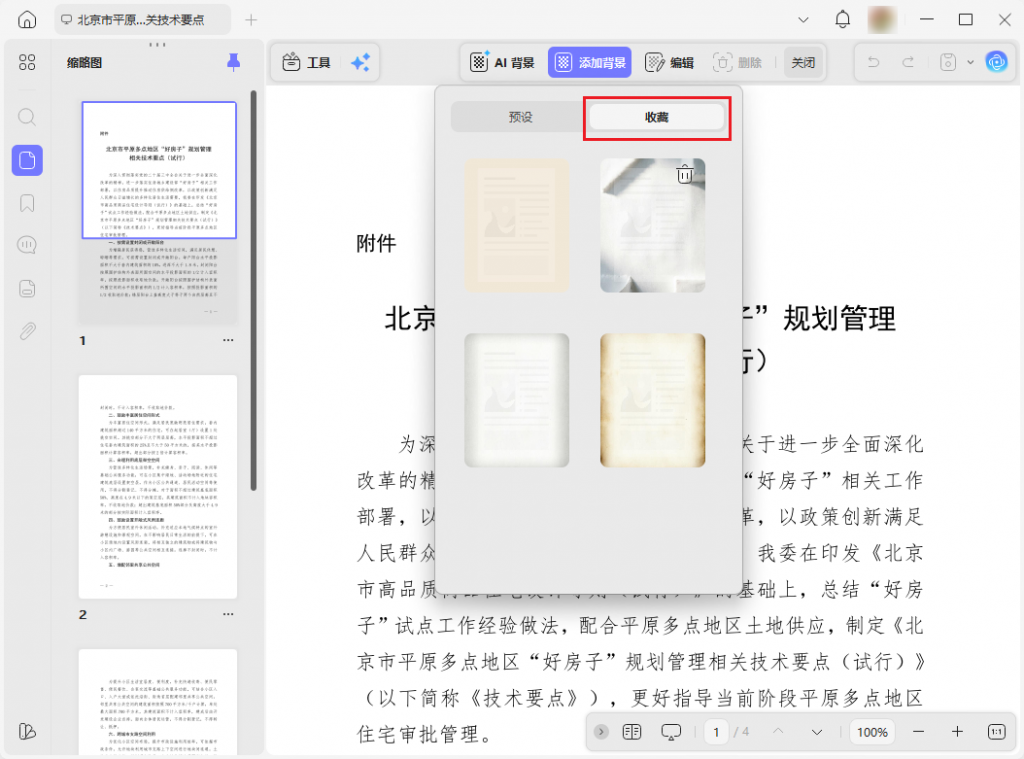Click the AI 背景 button

coord(503,63)
